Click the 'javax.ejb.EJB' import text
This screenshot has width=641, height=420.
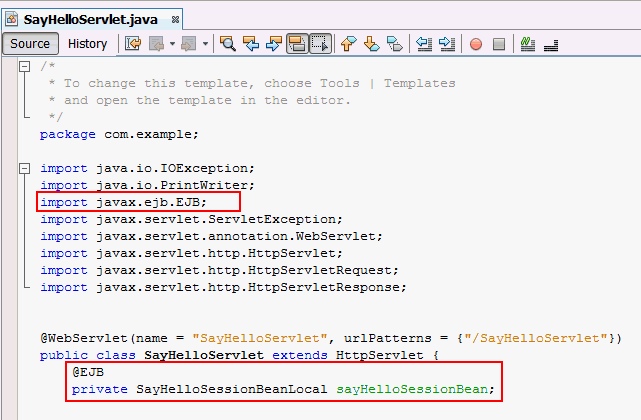pyautogui.click(x=148, y=202)
